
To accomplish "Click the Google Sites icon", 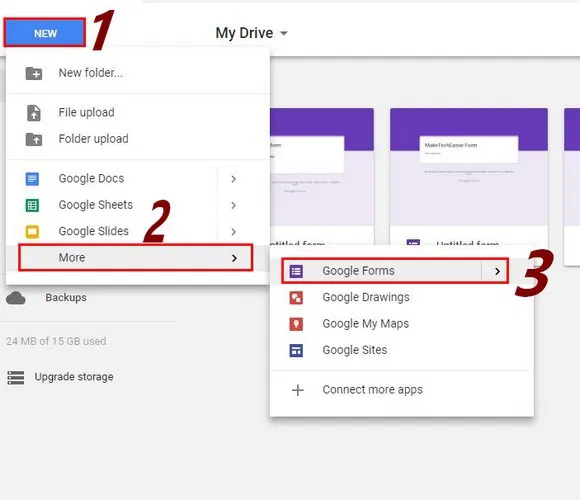I will [x=296, y=351].
